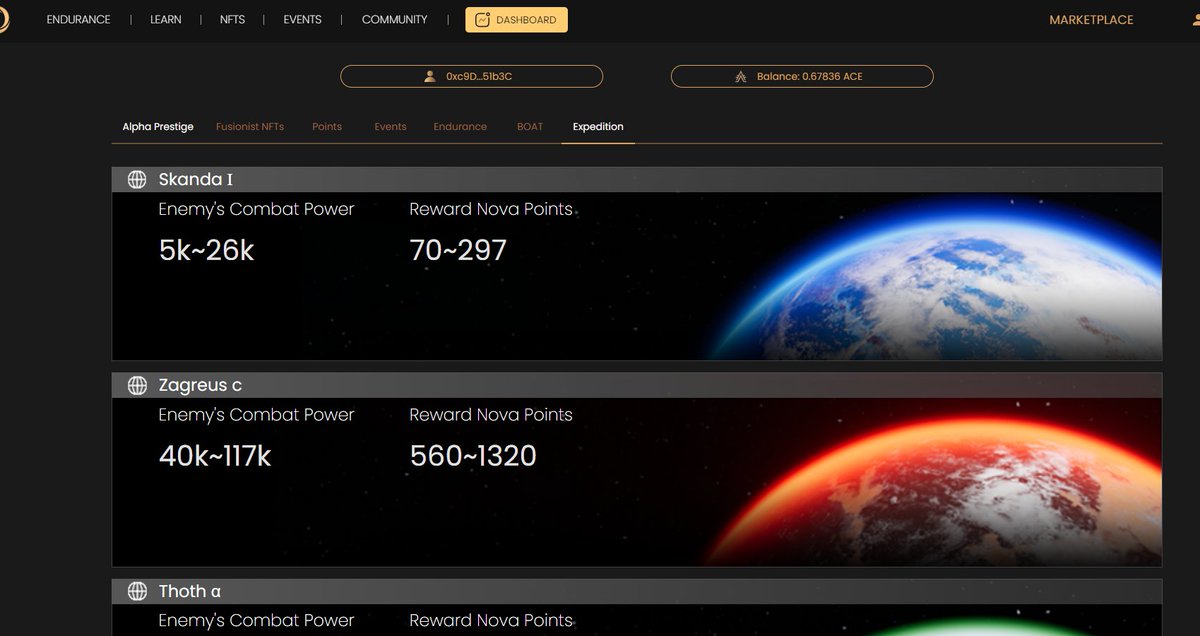Open the EVENTS nav menu

302,20
